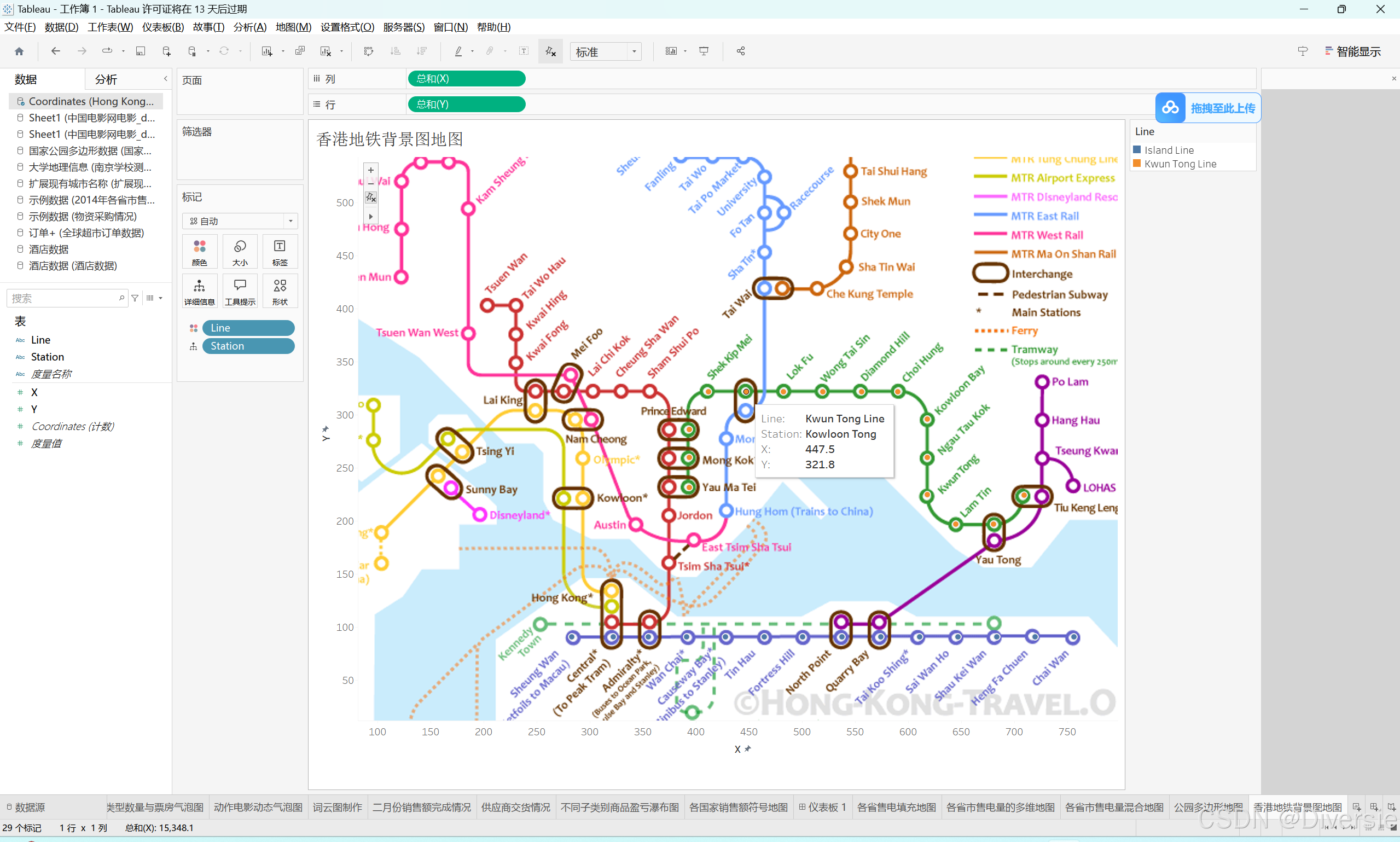Image resolution: width=1400 pixels, height=842 pixels.
Task: Swap rows and columns via toolbar
Action: coord(369,51)
